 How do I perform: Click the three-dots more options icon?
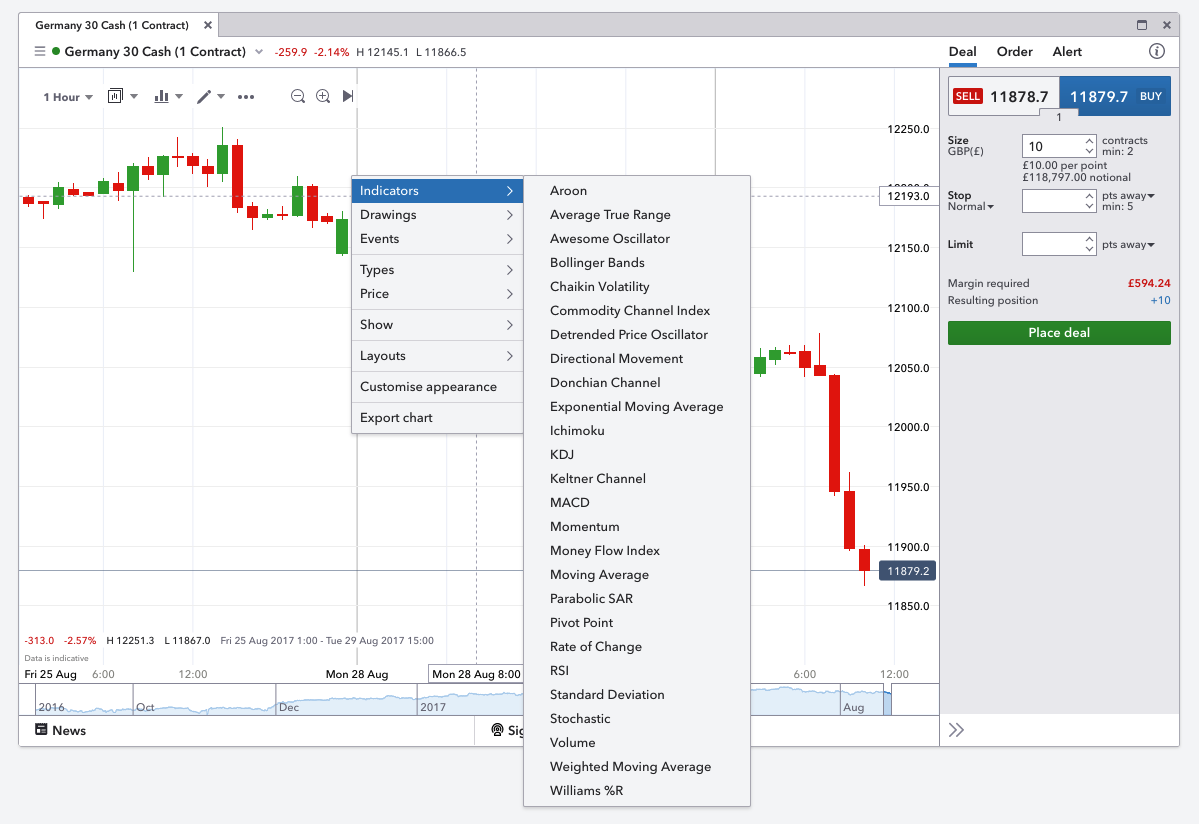click(246, 97)
